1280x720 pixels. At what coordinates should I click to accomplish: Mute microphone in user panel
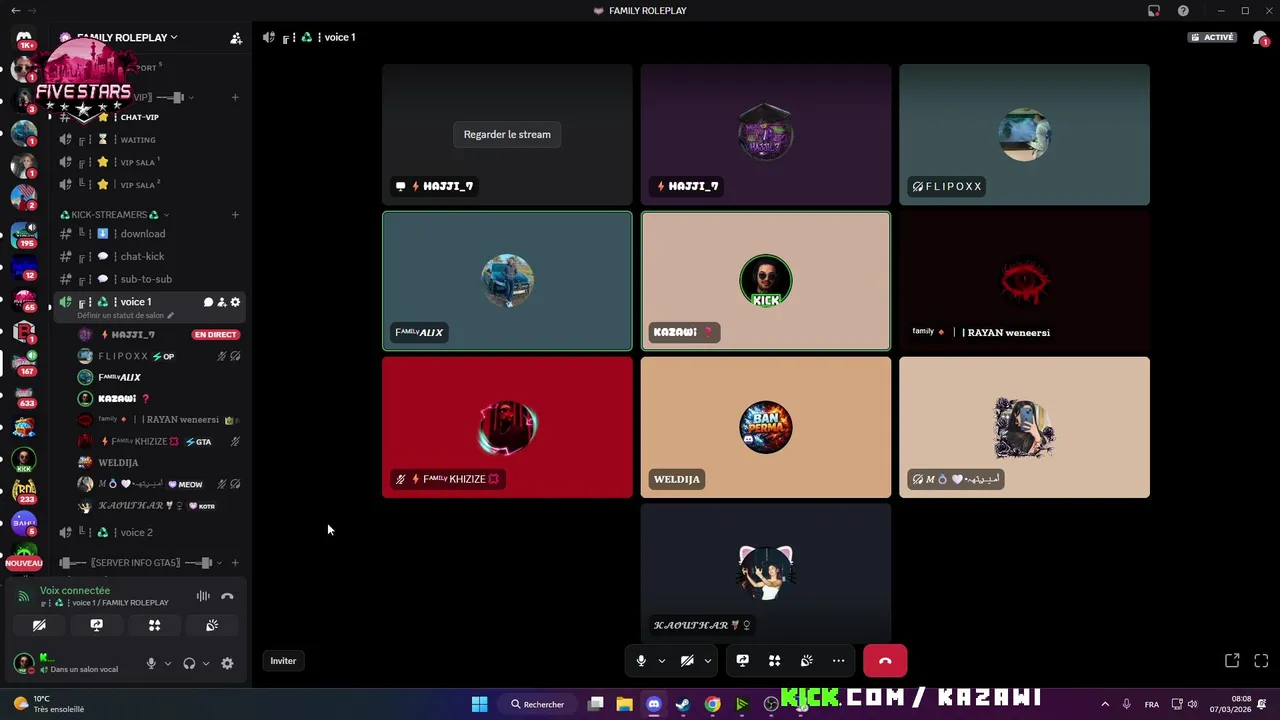click(x=151, y=663)
